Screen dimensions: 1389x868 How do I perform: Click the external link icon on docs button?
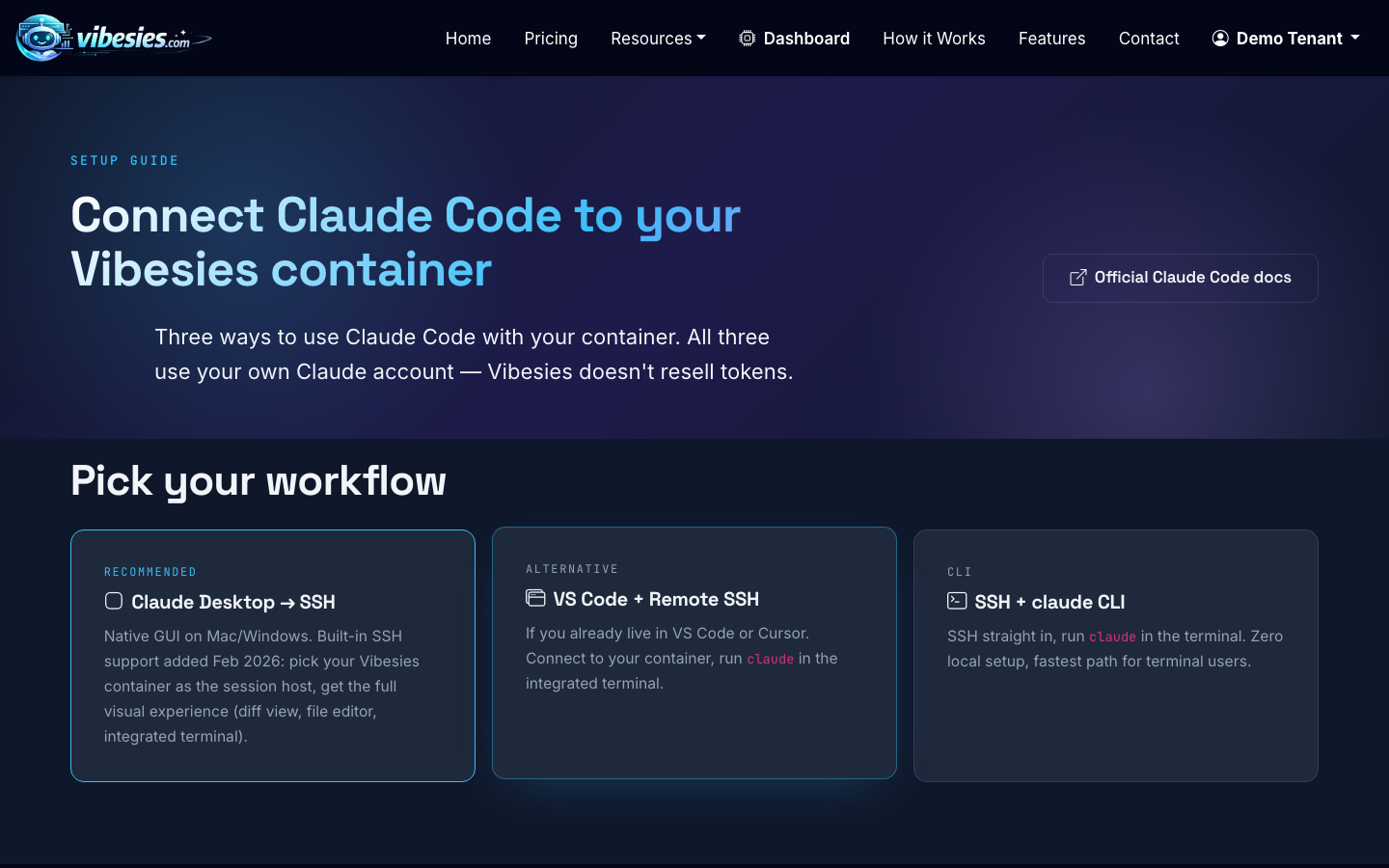(1077, 278)
